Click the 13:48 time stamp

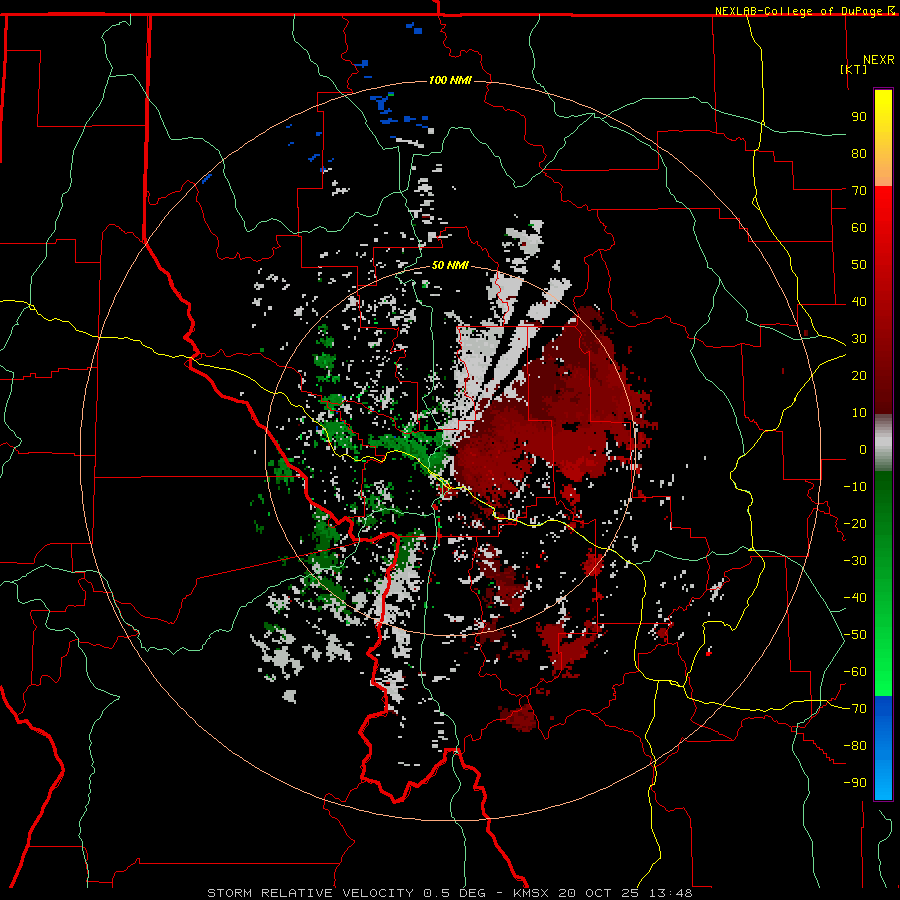(671, 893)
